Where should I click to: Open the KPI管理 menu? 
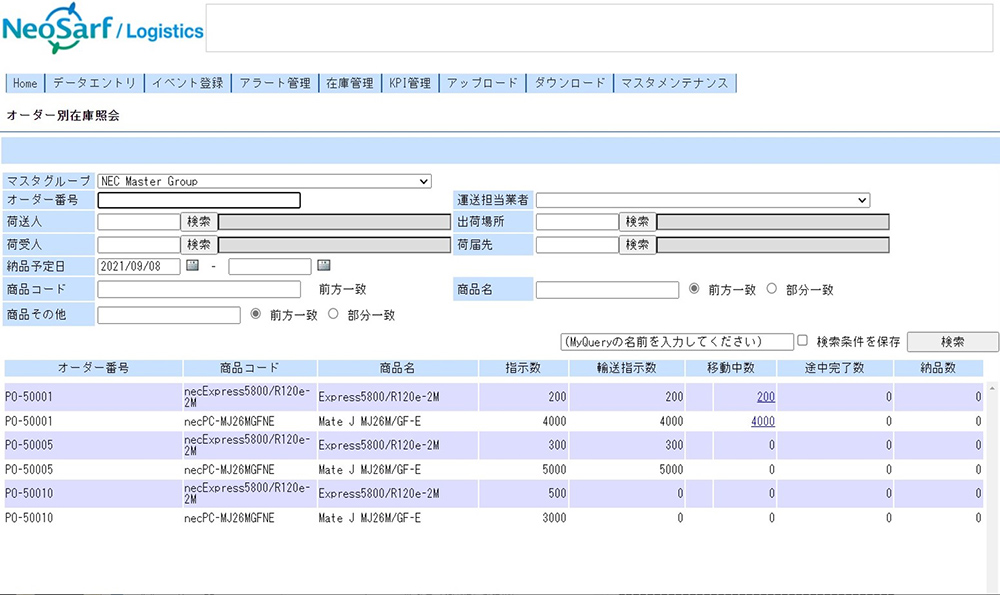click(409, 83)
